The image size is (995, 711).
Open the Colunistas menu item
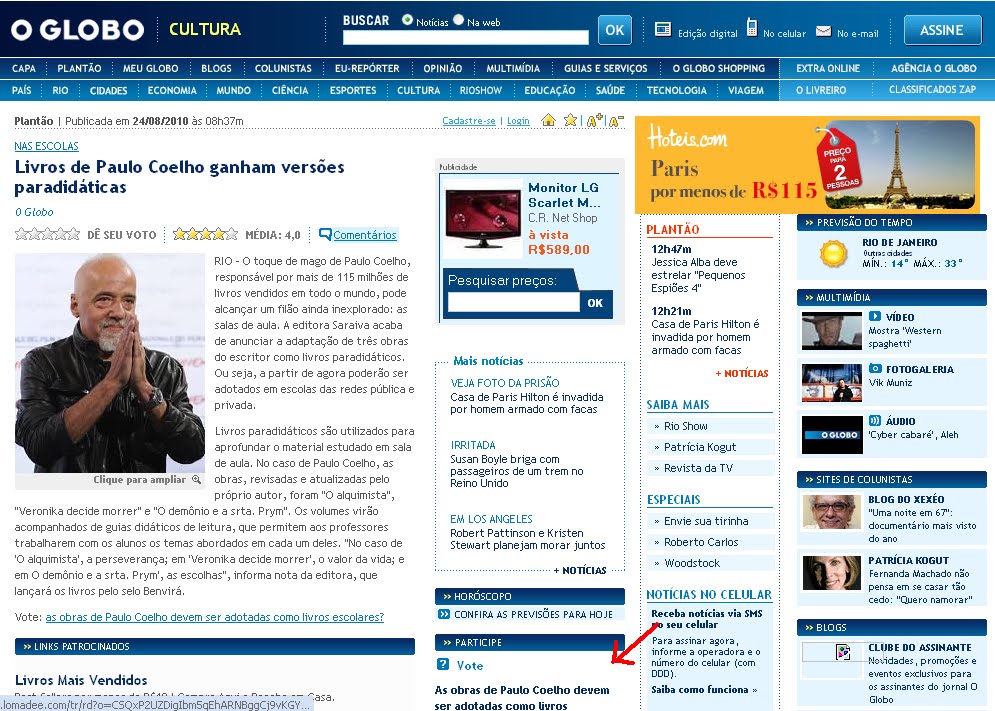pyautogui.click(x=283, y=69)
